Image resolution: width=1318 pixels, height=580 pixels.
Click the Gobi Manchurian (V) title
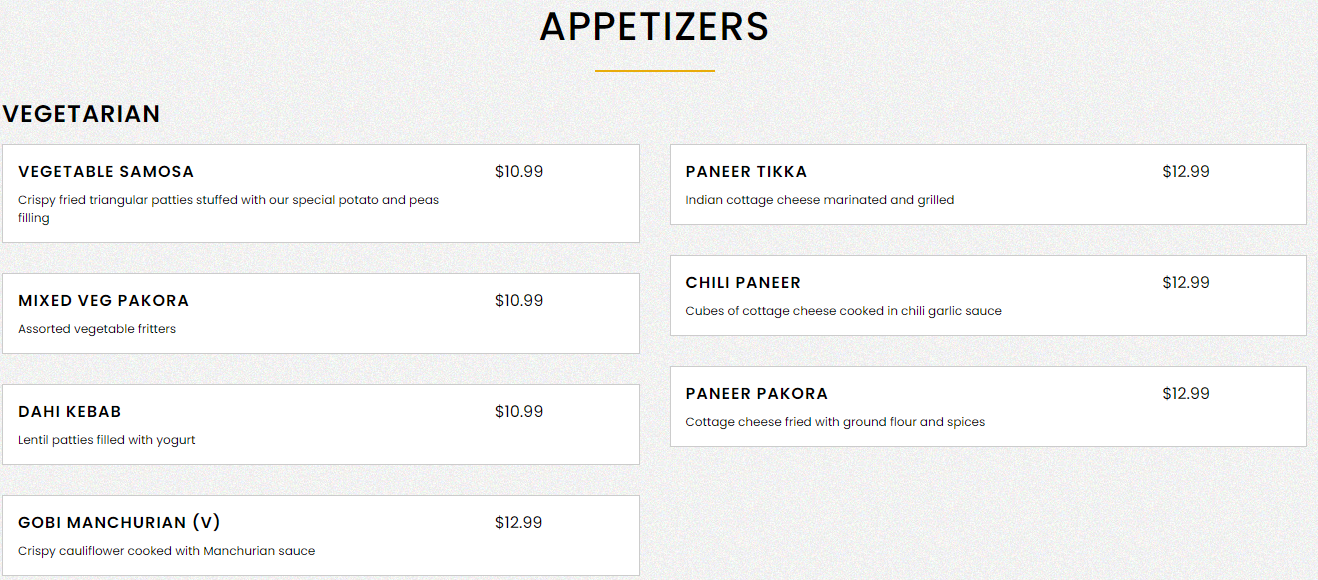119,523
